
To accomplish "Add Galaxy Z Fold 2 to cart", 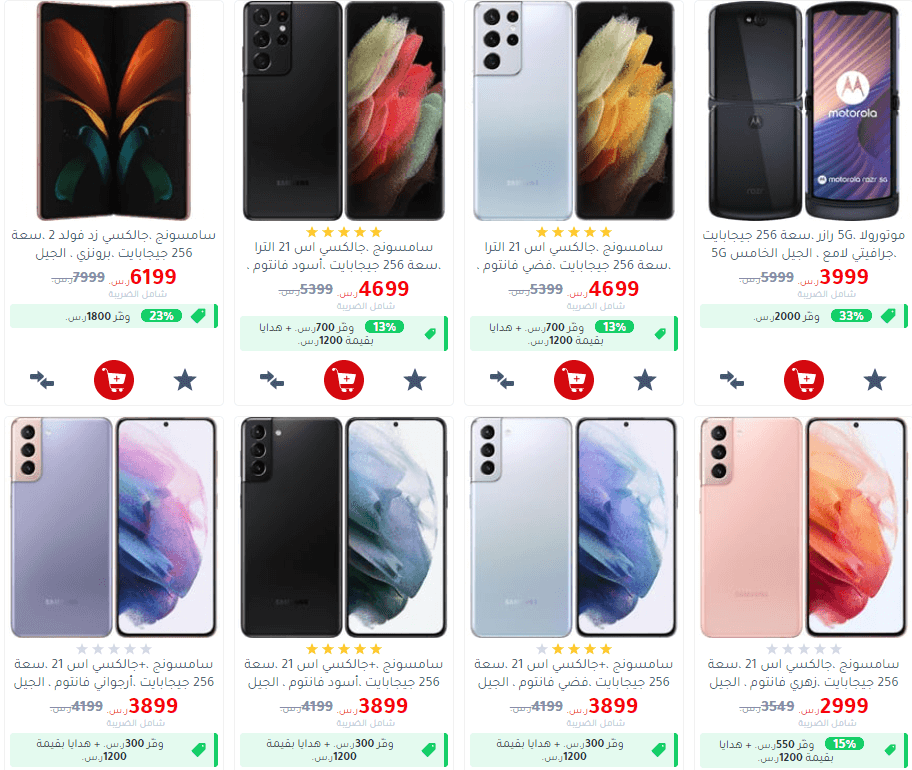I will click(x=114, y=380).
